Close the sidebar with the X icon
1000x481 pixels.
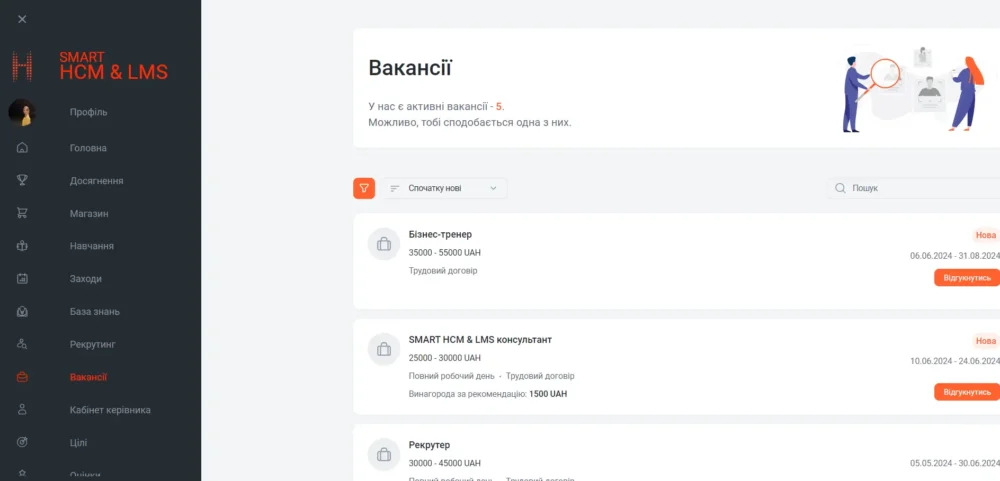tap(22, 19)
